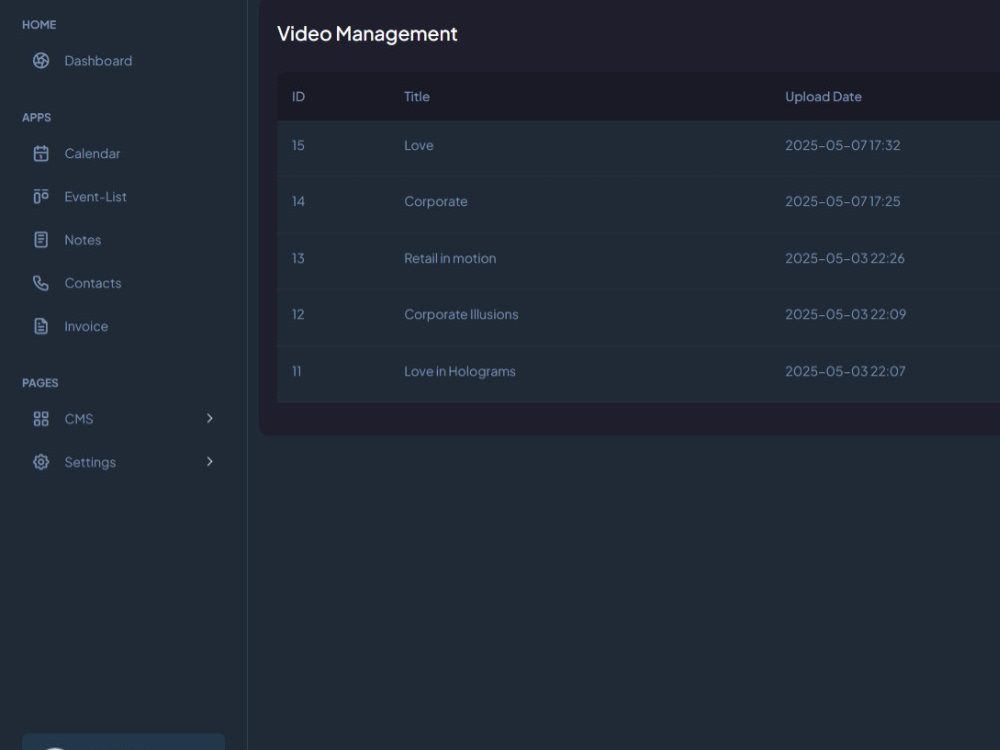This screenshot has width=1000, height=750.
Task: Select the Retail in motion video title
Action: 450,258
